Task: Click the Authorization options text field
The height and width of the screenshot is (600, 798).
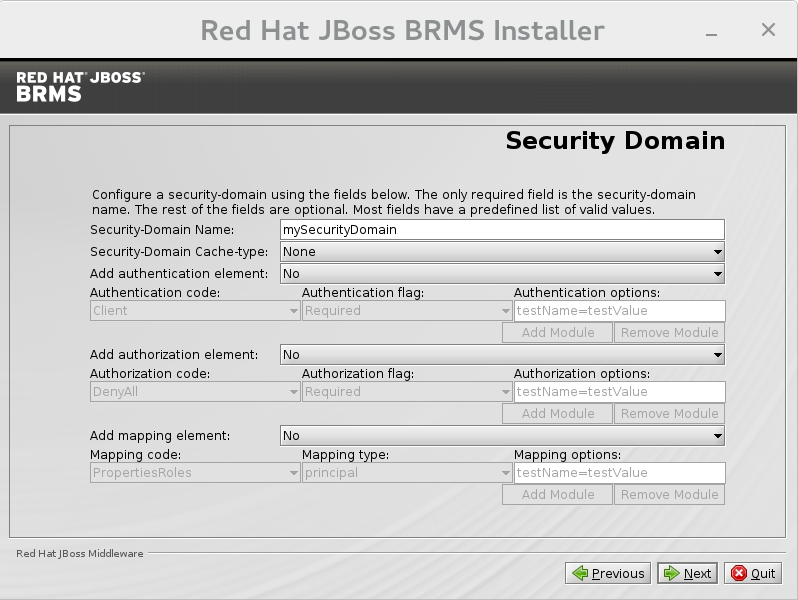Action: tap(619, 391)
